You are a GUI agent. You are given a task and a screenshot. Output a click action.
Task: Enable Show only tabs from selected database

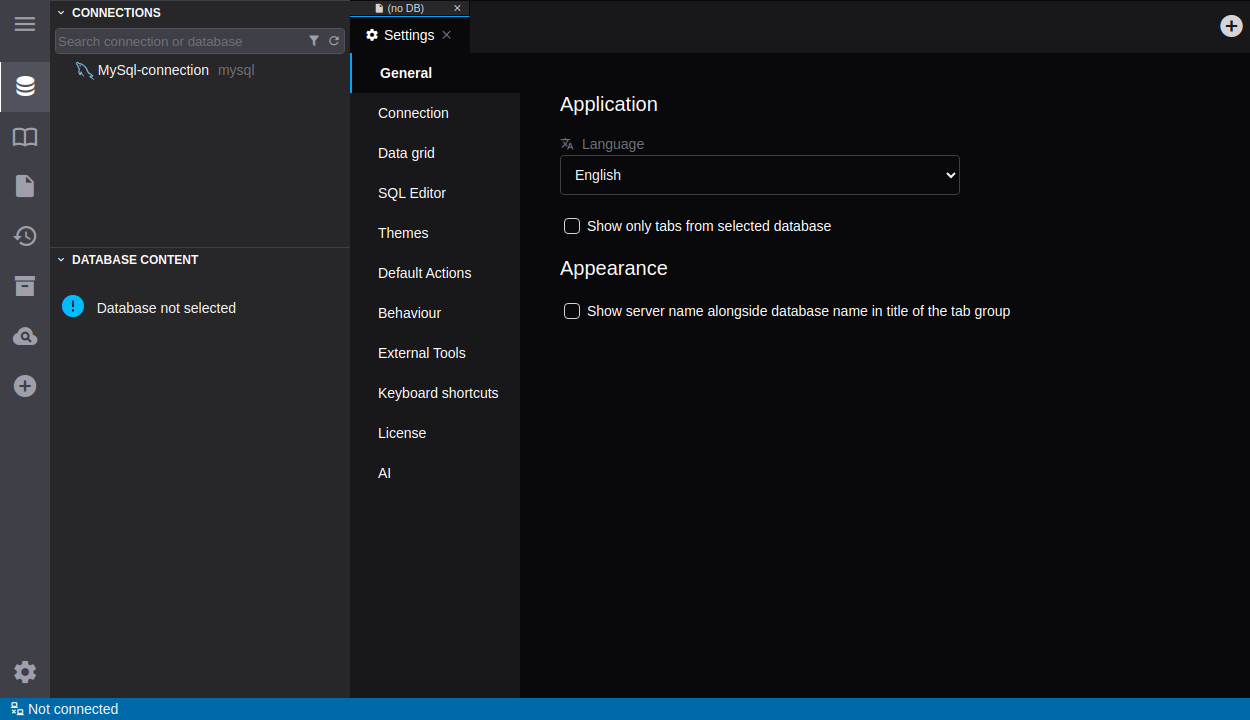[x=572, y=226]
